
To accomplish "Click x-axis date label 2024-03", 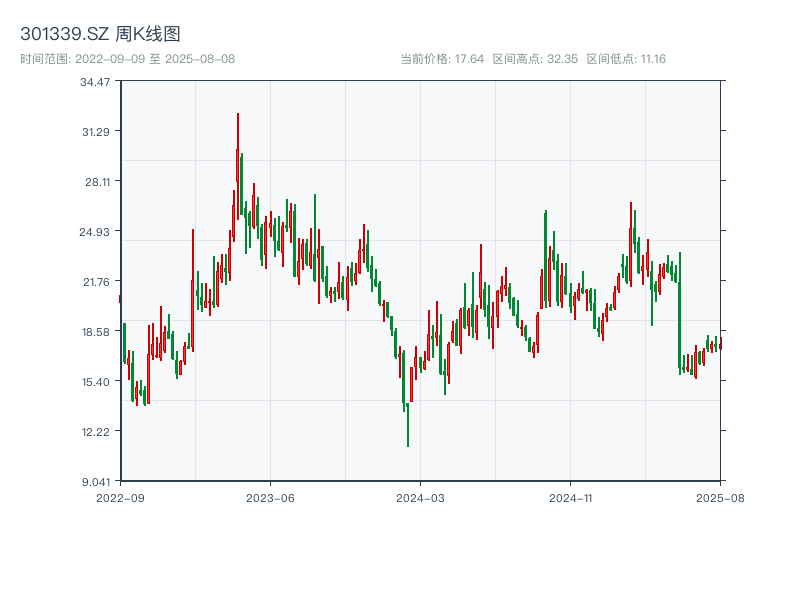I will coord(420,498).
